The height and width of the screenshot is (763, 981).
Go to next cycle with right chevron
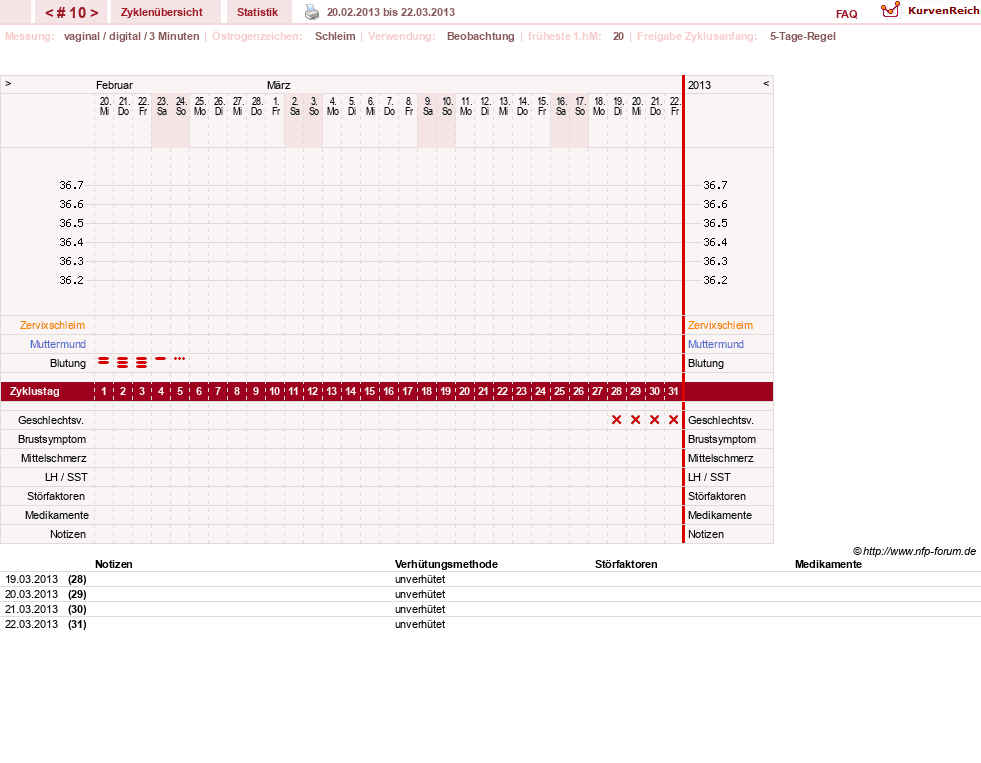[x=94, y=13]
